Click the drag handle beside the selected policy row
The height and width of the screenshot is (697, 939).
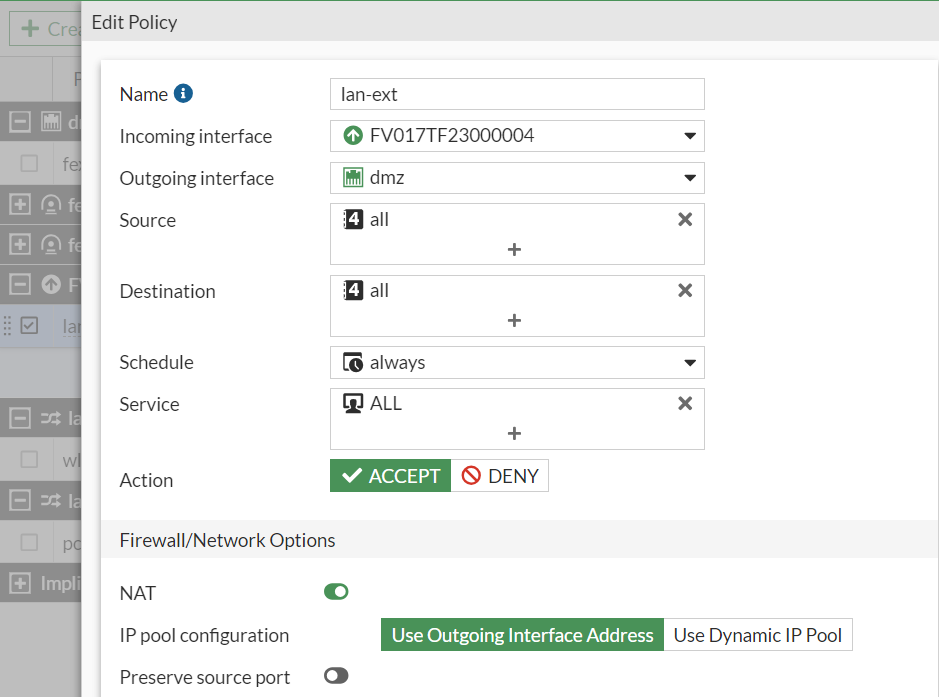pos(8,325)
